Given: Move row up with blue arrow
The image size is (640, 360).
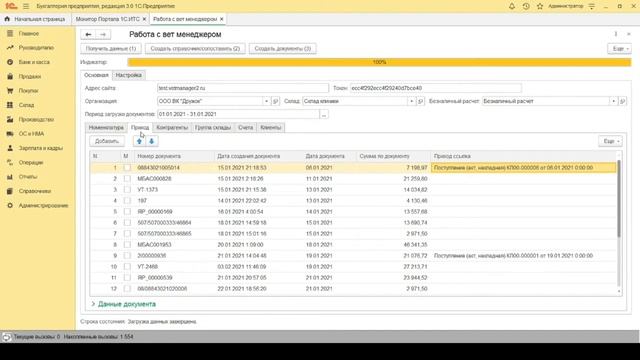Looking at the screenshot, I should point(139,141).
